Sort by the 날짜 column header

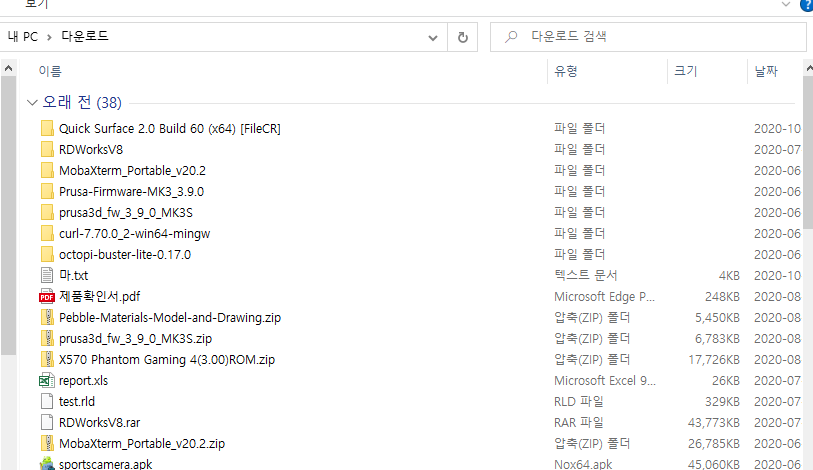[766, 71]
